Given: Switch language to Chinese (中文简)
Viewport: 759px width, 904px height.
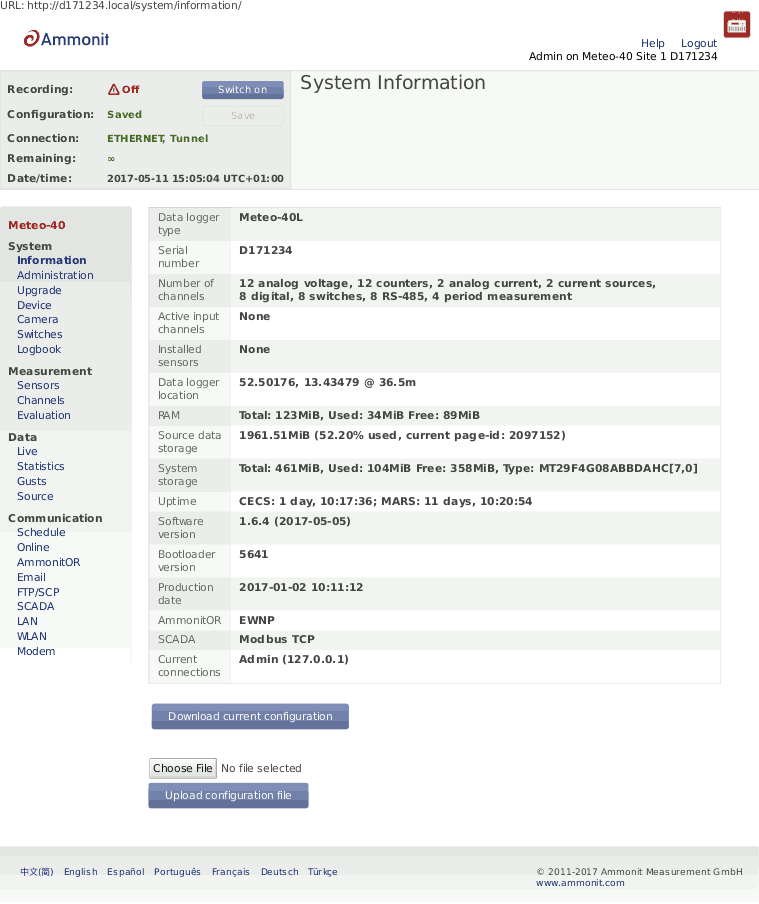Looking at the screenshot, I should point(37,871).
